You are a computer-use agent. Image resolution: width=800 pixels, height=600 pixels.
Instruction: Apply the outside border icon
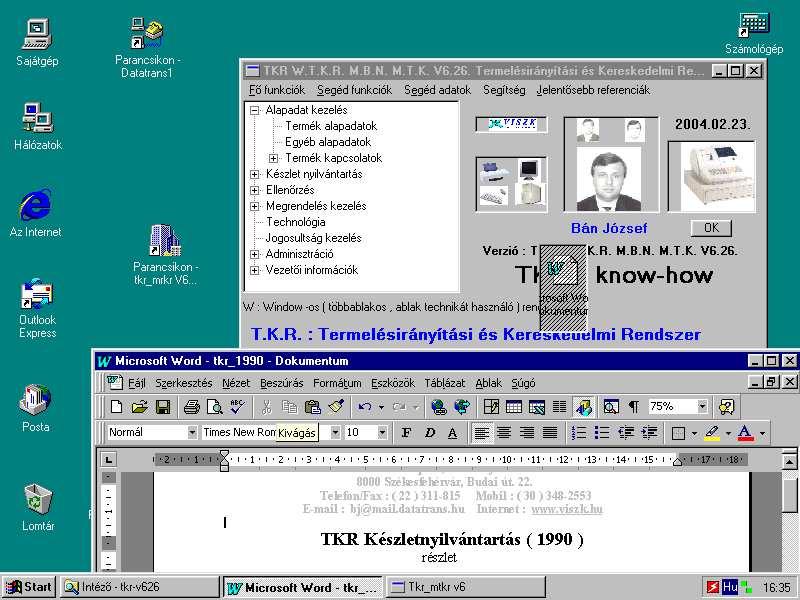pos(678,433)
